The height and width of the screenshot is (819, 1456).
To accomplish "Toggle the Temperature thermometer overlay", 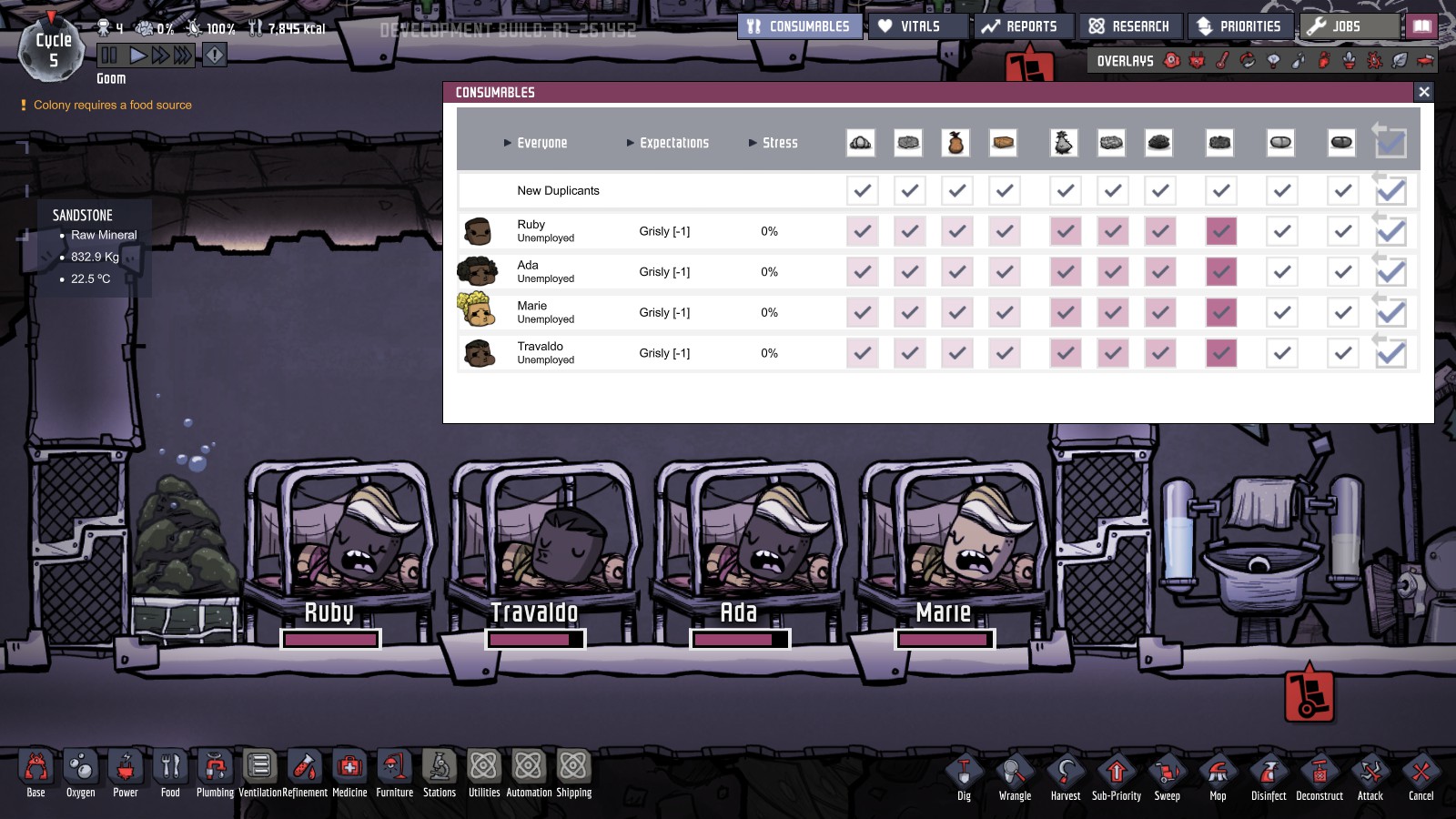I will [1223, 61].
